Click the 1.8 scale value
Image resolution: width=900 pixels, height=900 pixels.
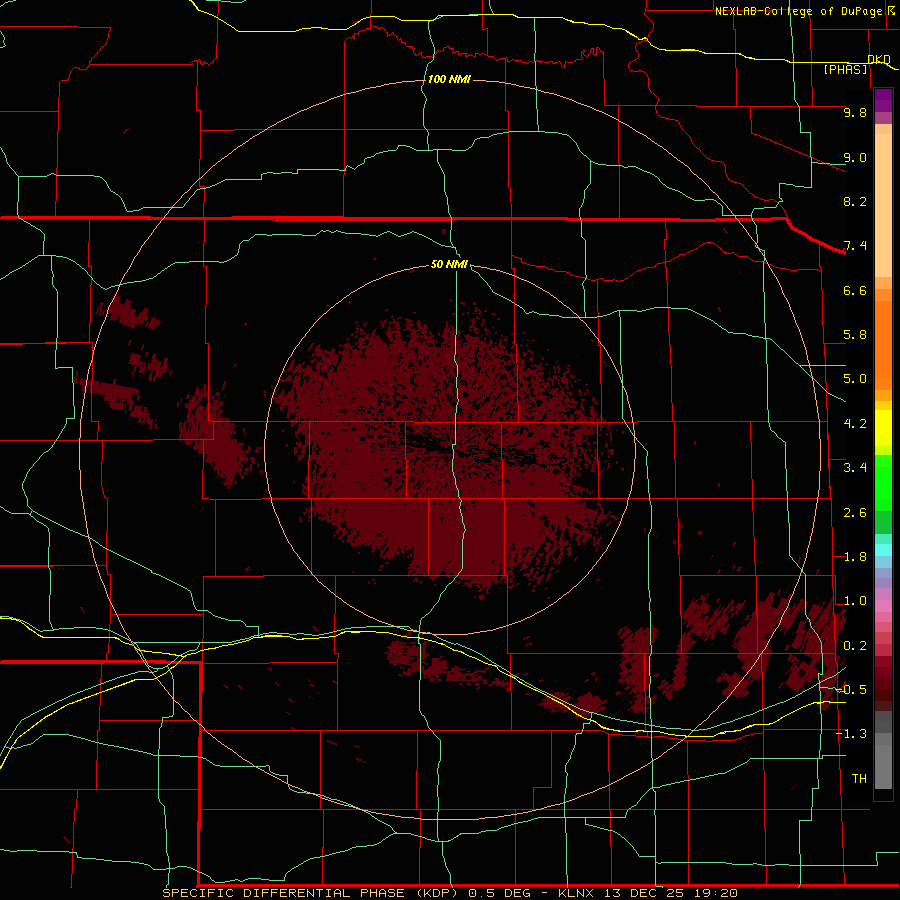coord(855,557)
